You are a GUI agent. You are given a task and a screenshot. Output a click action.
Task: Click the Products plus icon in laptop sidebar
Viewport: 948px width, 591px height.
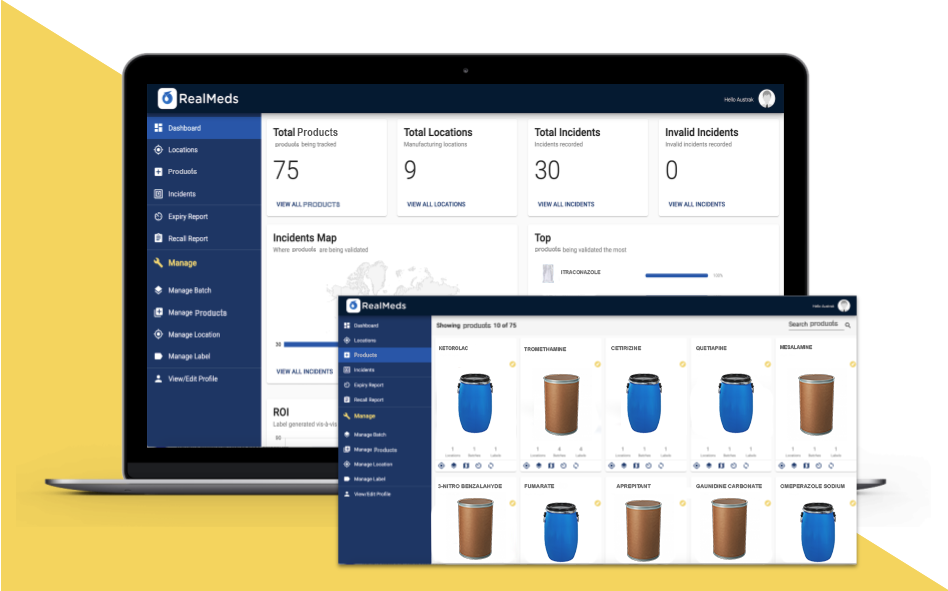pos(158,172)
